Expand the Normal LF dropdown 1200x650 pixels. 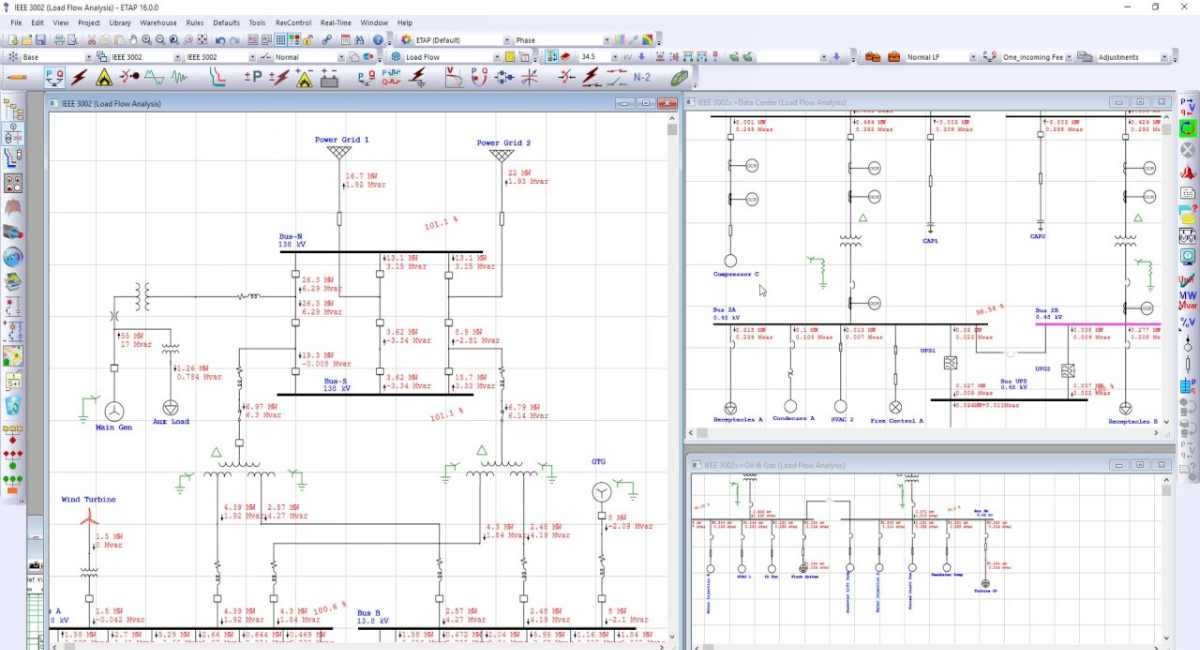pyautogui.click(x=973, y=57)
